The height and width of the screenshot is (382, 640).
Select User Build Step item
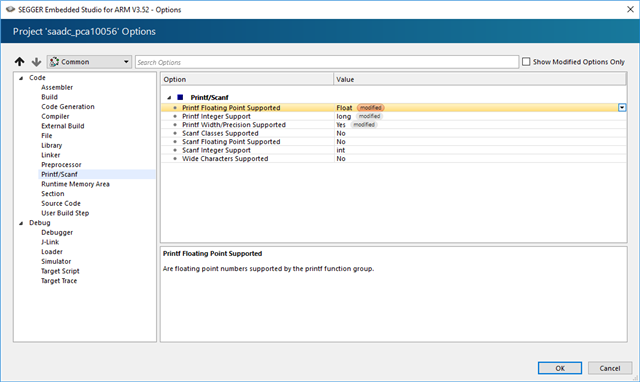tap(65, 213)
